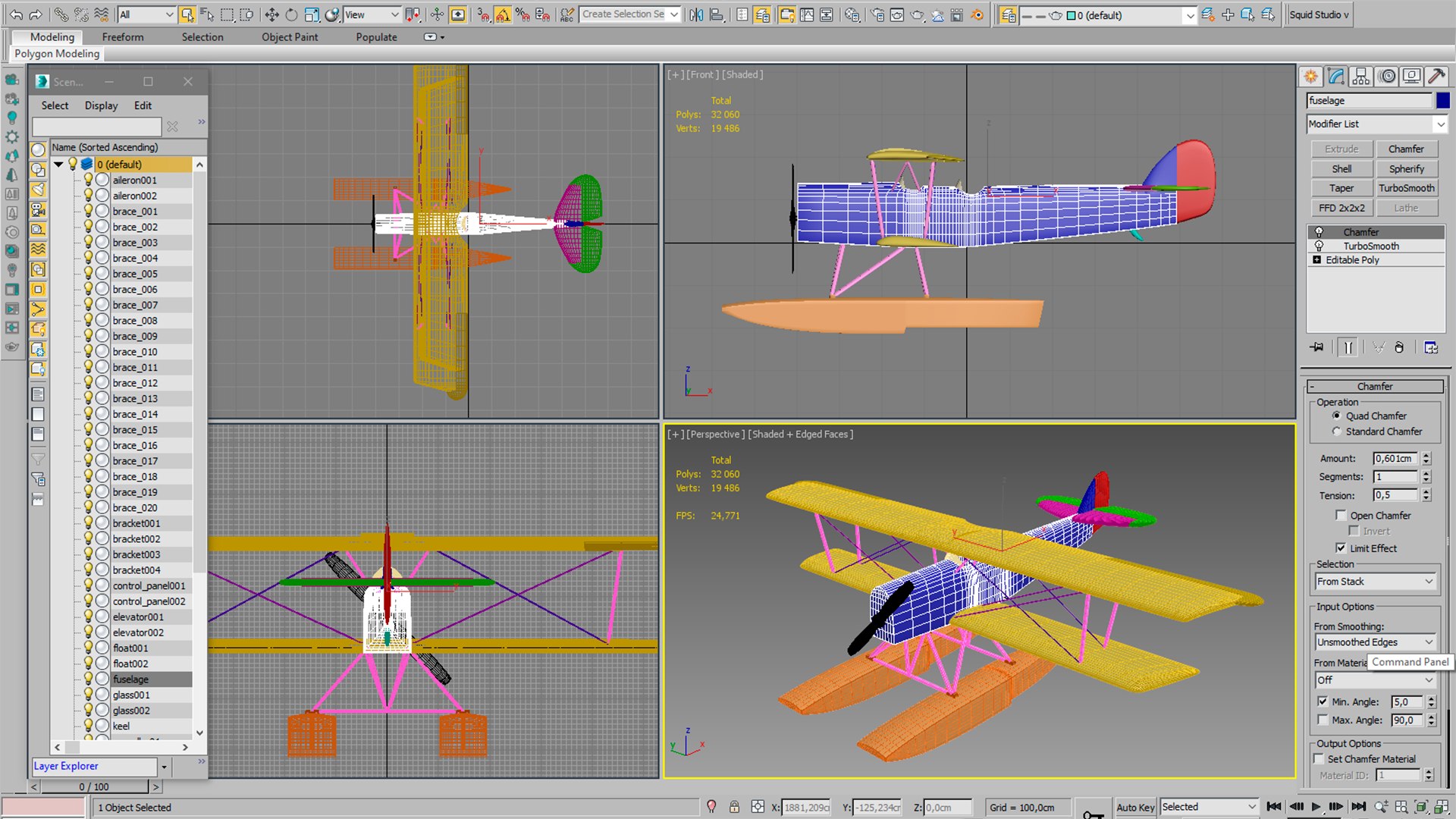Viewport: 1456px width, 819px height.
Task: Select the Quad Chamfer radio button
Action: [x=1336, y=416]
